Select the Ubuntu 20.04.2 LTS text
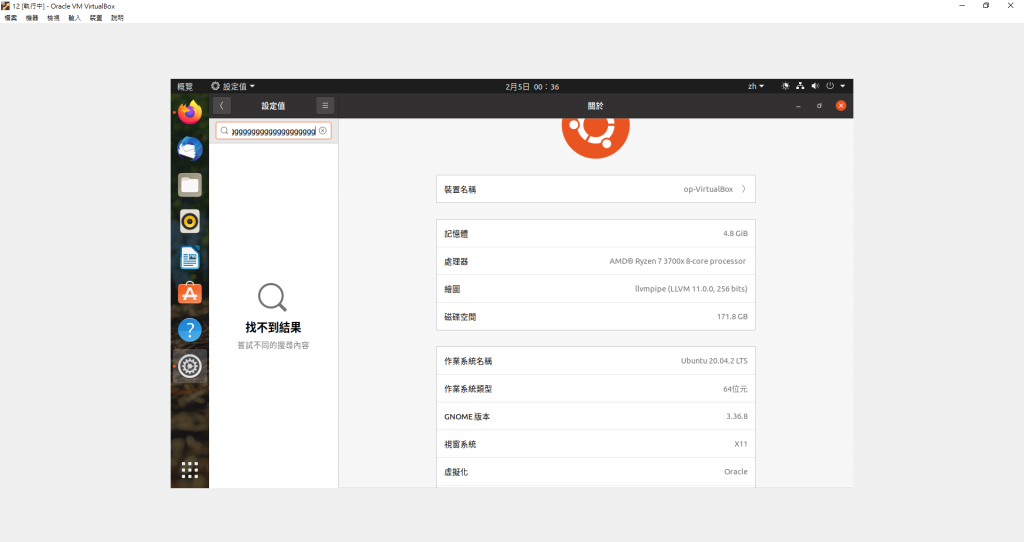1024x542 pixels. [714, 360]
